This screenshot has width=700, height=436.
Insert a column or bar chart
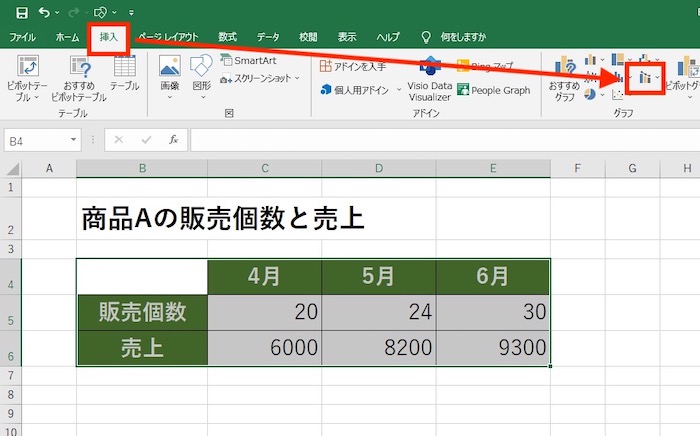pos(591,60)
